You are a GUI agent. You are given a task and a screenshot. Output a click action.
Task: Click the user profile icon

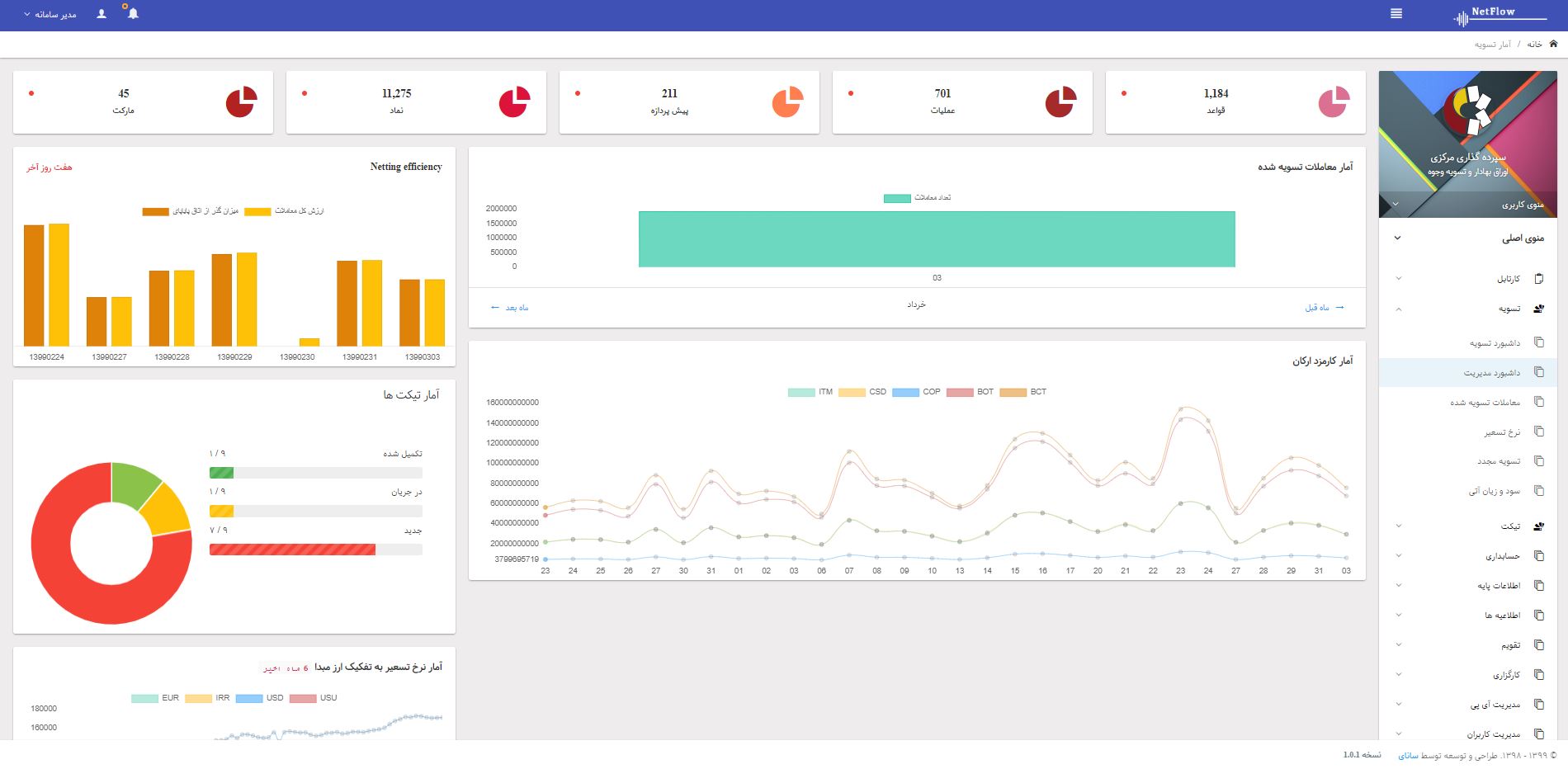(x=102, y=14)
